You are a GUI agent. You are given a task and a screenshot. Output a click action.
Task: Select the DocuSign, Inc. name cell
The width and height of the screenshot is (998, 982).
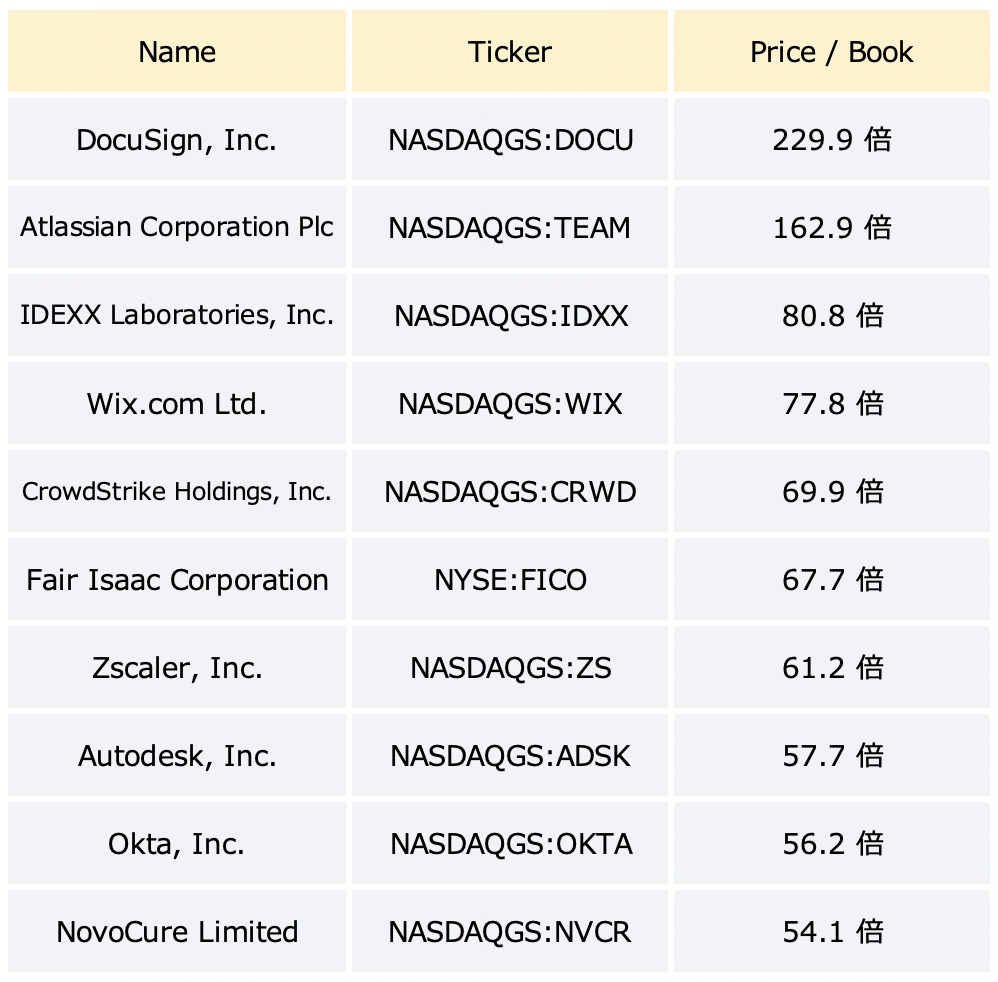tap(177, 140)
